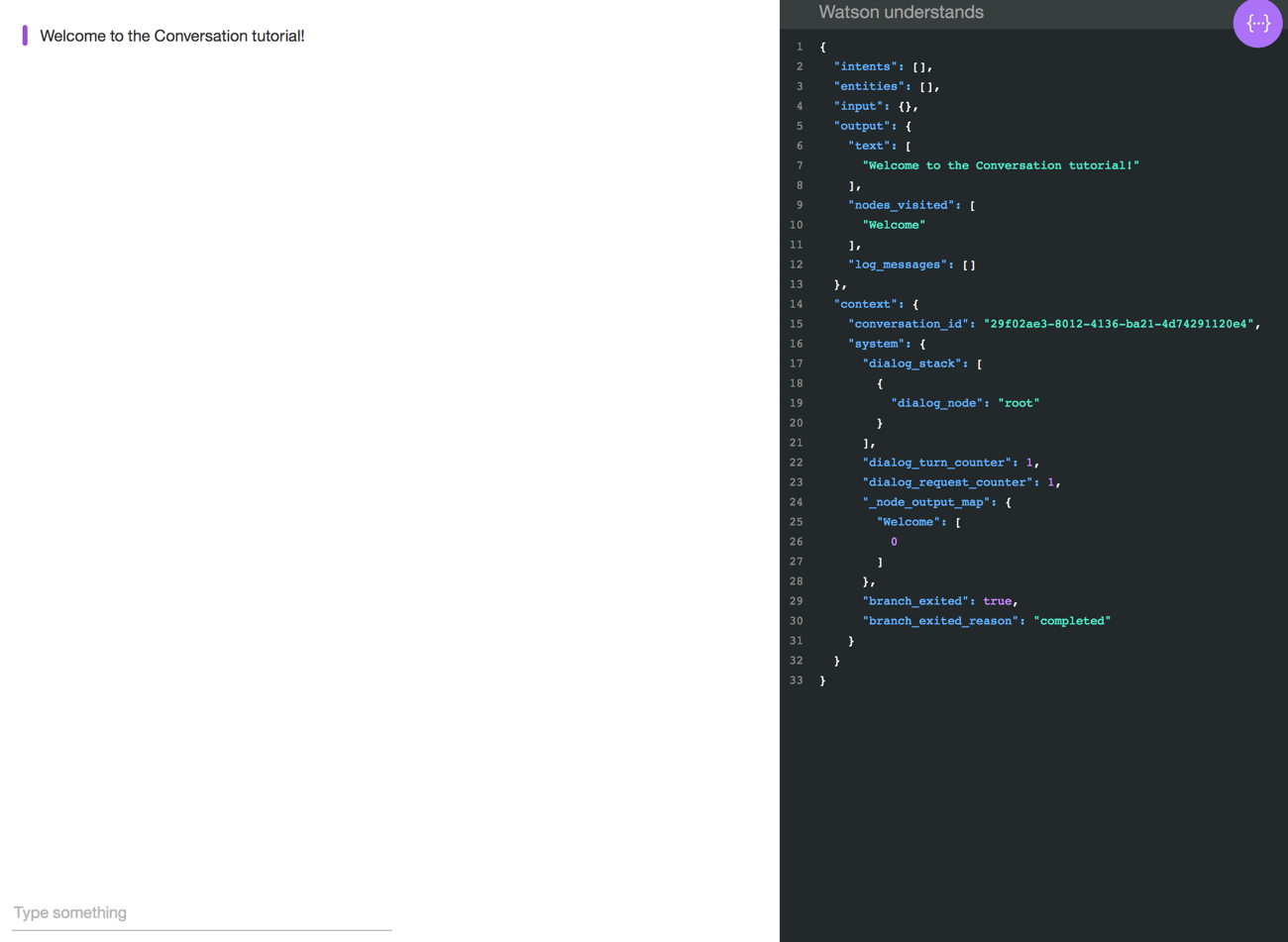Click the "conversation_id" key
Screen dimensions: 1288x942
coord(912,324)
